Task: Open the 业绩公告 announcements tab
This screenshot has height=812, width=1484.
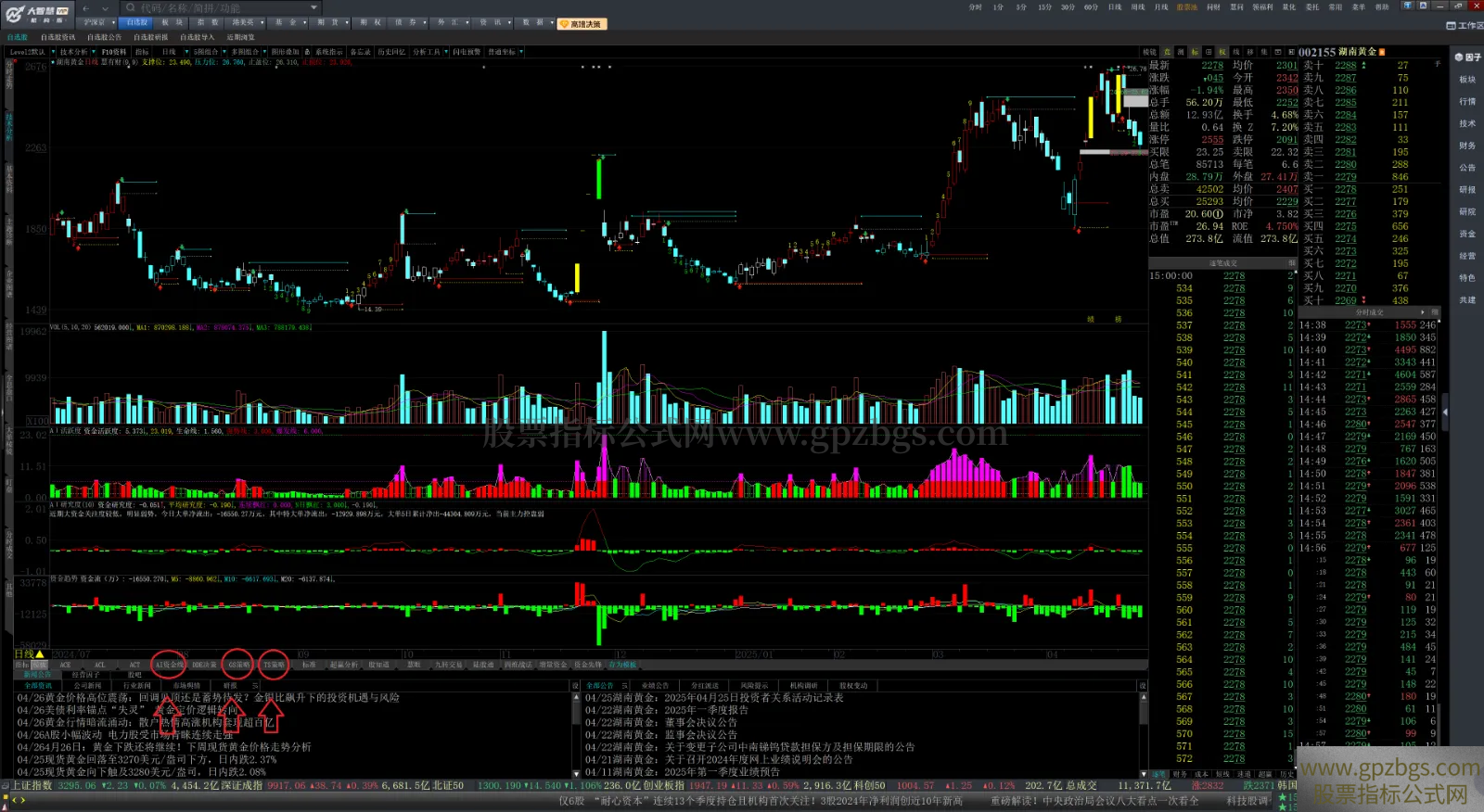Action: click(x=655, y=686)
